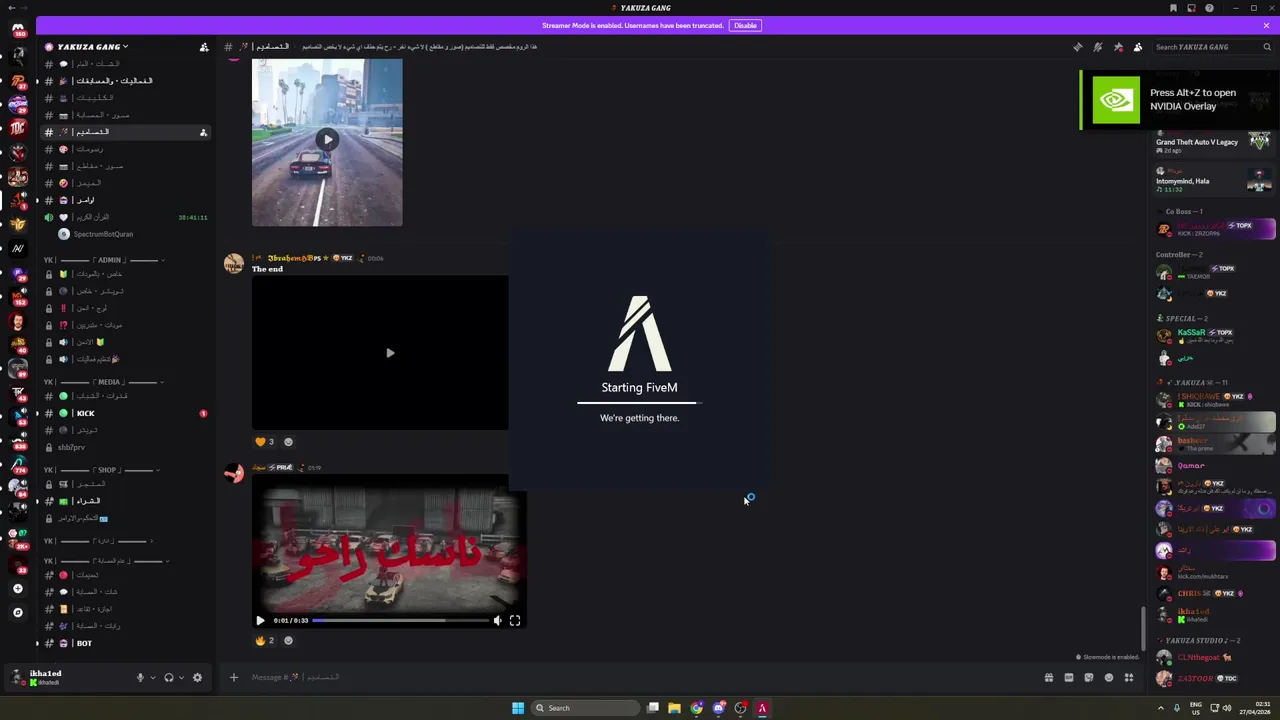Collapse the YK SHOP category
Viewport: 1280px width, 720px height.
pos(100,470)
